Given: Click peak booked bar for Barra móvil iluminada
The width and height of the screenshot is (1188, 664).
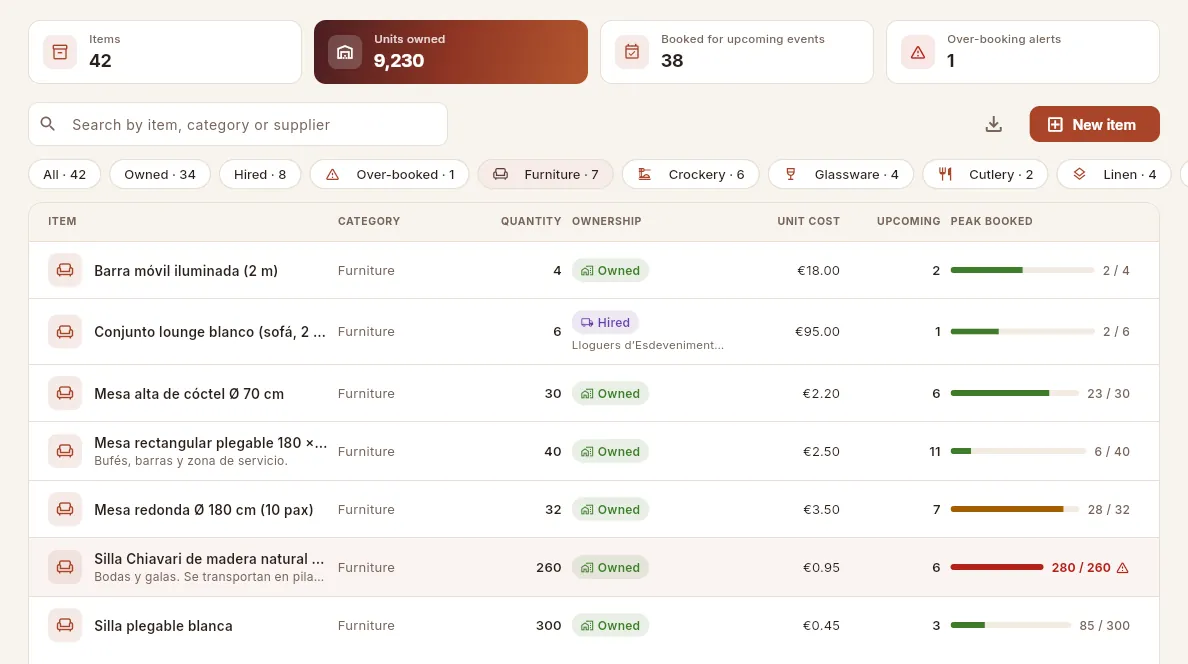Looking at the screenshot, I should [x=1022, y=271].
